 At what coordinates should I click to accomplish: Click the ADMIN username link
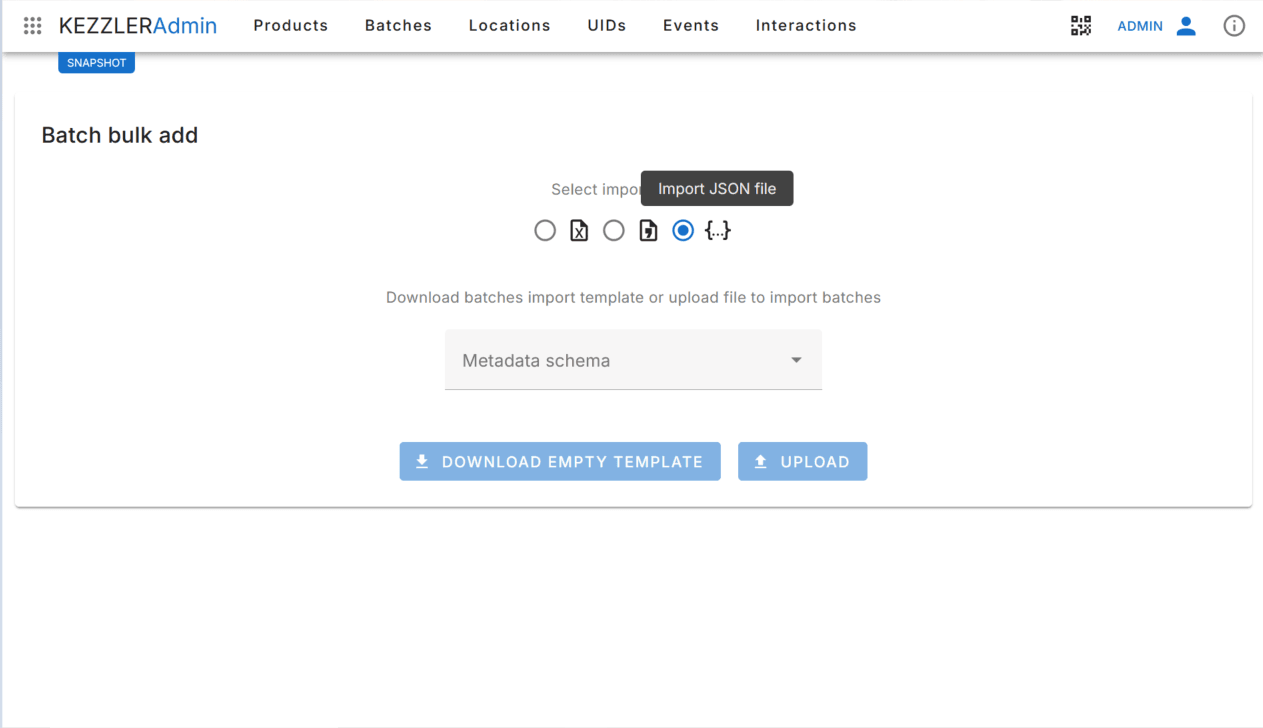(x=1140, y=26)
